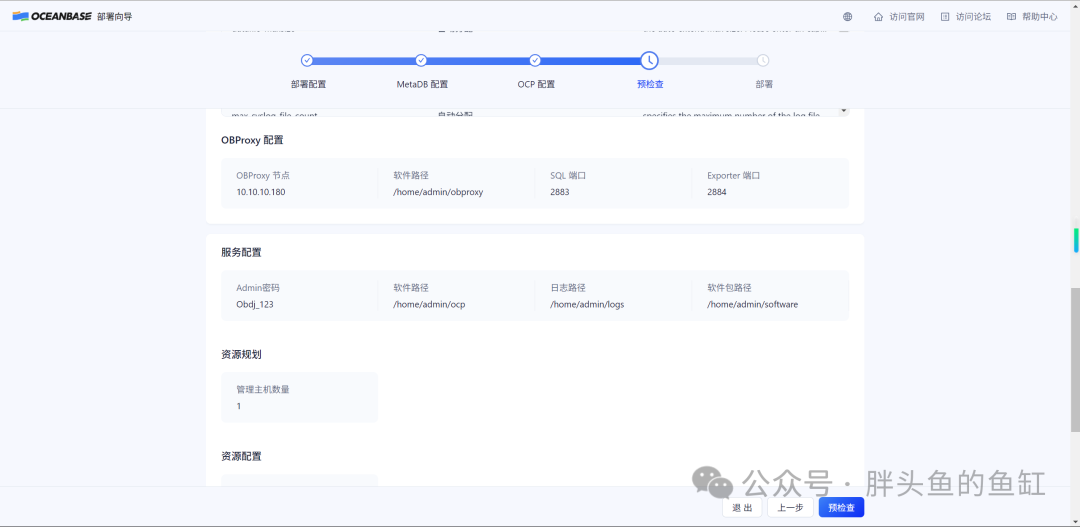Viewport: 1080px width, 527px height.
Task: Click the software path /home/admin/ocp
Action: 429,304
